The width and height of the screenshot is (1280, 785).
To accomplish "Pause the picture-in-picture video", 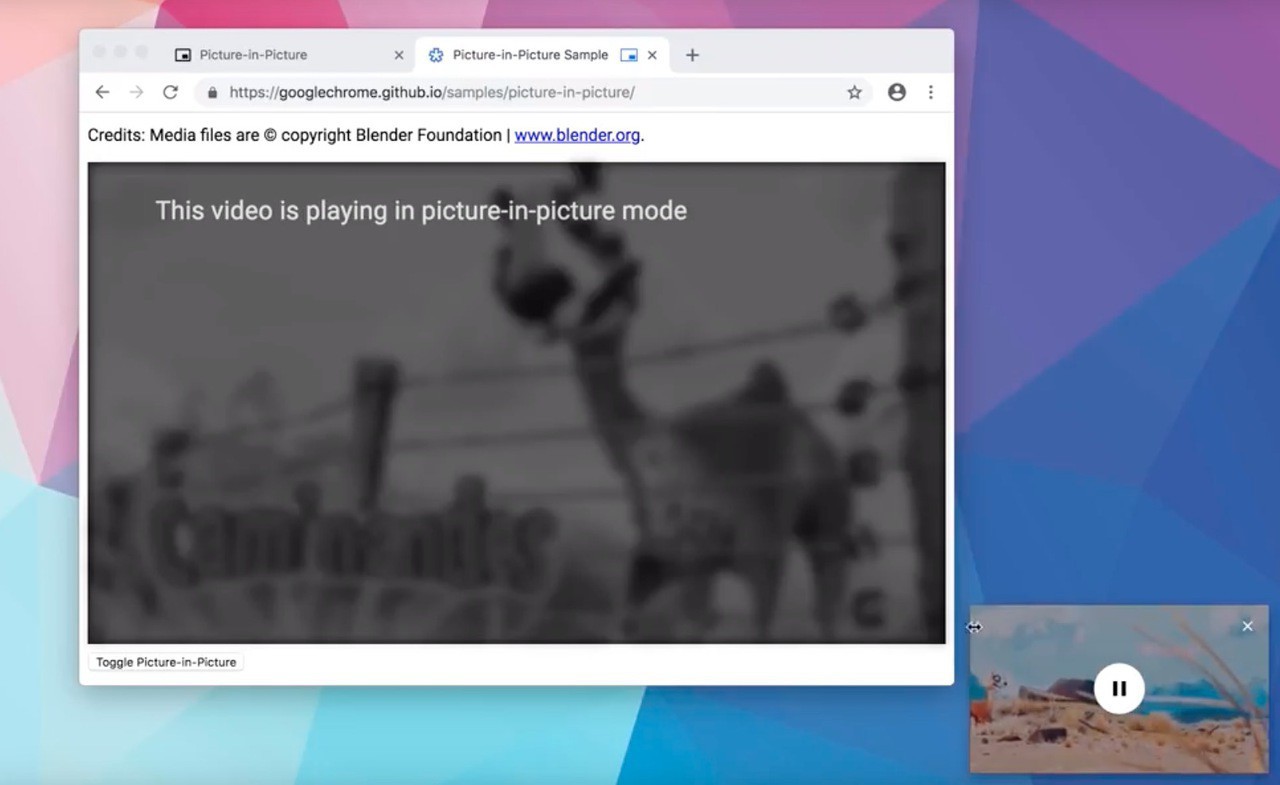I will click(1119, 688).
